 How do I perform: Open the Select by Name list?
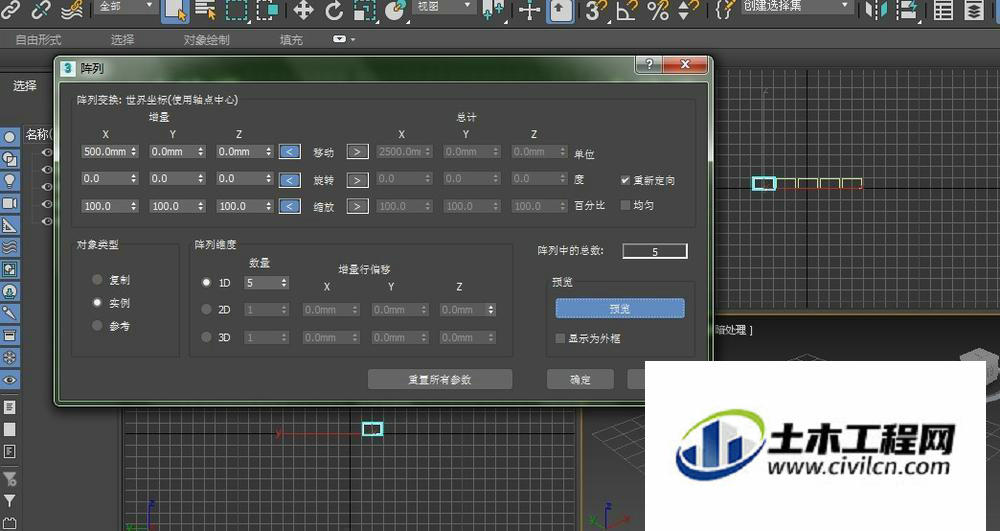pos(205,10)
